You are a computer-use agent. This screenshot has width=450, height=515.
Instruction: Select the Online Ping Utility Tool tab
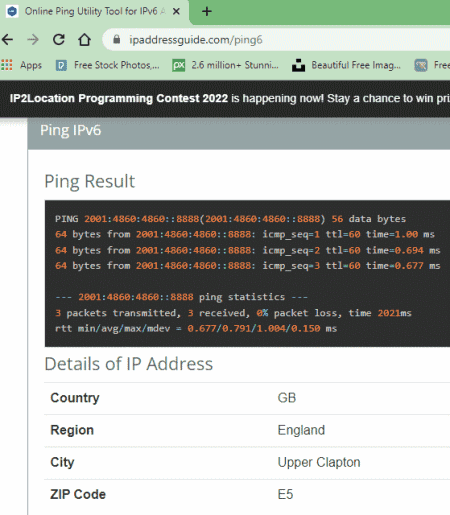click(x=95, y=11)
